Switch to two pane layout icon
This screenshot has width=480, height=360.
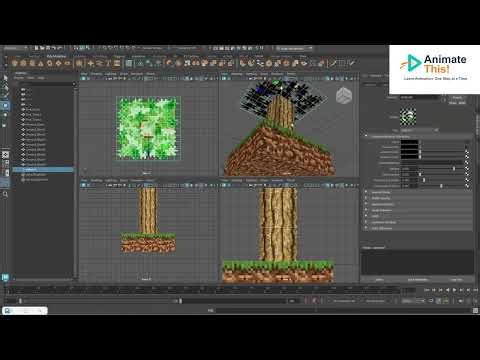pos(5,173)
